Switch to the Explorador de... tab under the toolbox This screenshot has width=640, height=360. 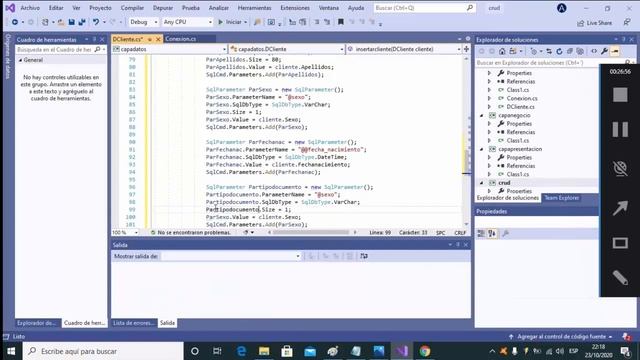(36, 323)
